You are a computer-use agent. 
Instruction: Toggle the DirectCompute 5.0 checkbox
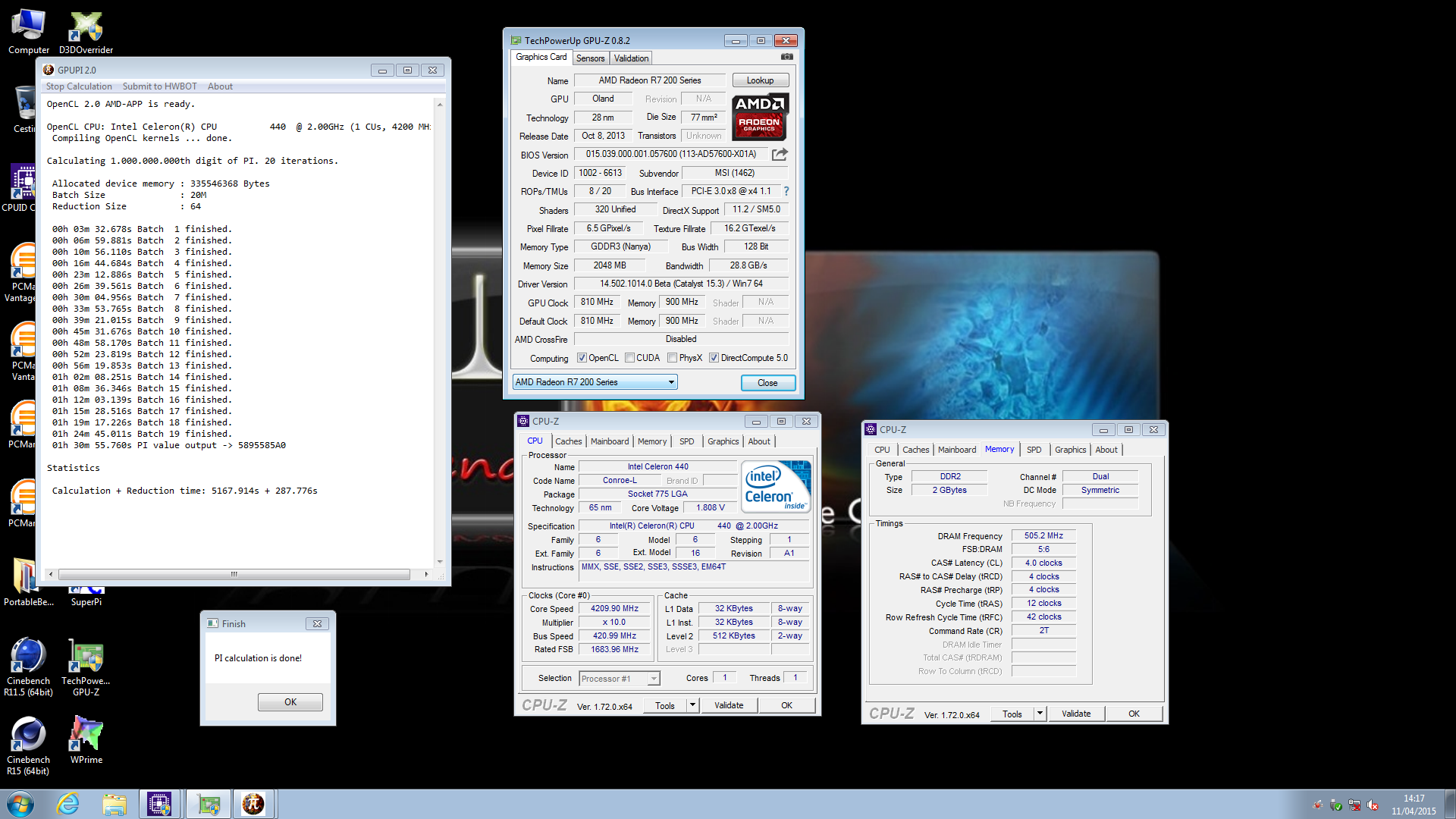[714, 358]
